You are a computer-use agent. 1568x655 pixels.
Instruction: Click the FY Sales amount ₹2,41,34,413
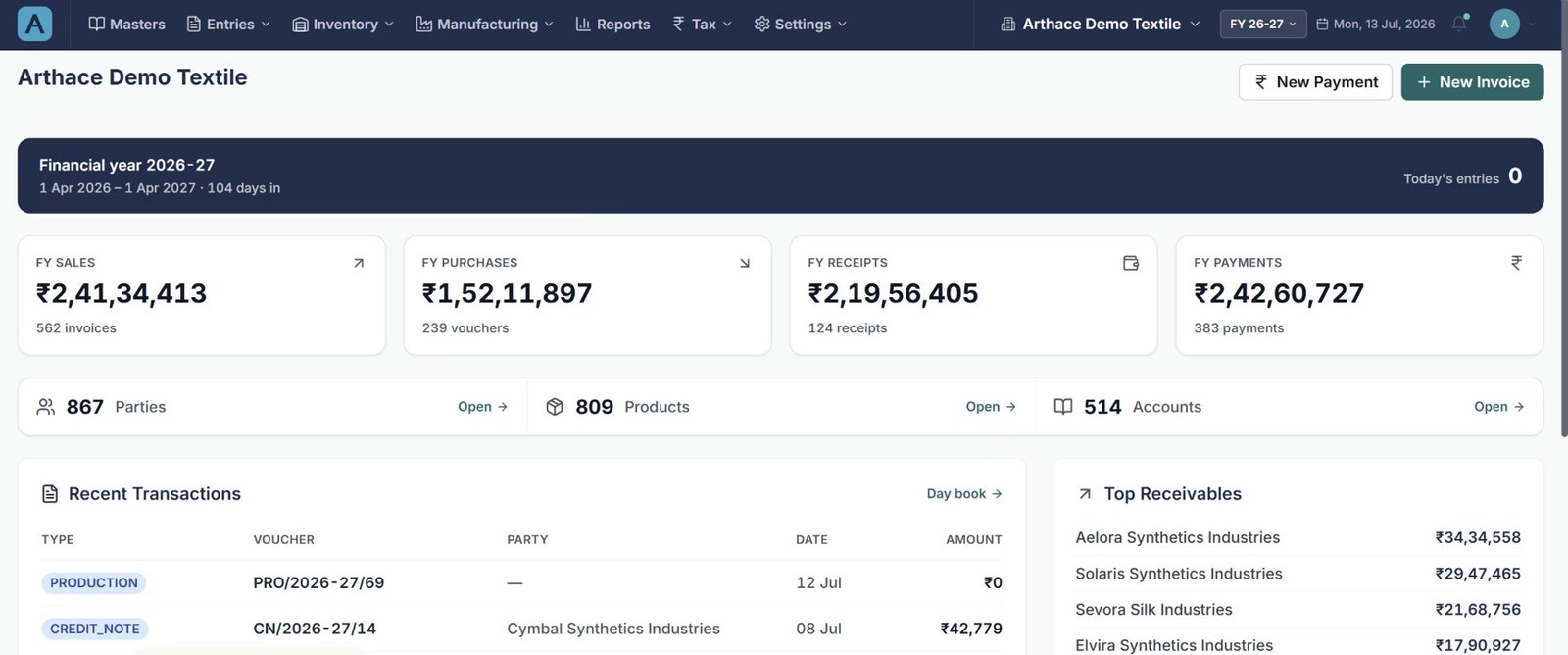[122, 293]
